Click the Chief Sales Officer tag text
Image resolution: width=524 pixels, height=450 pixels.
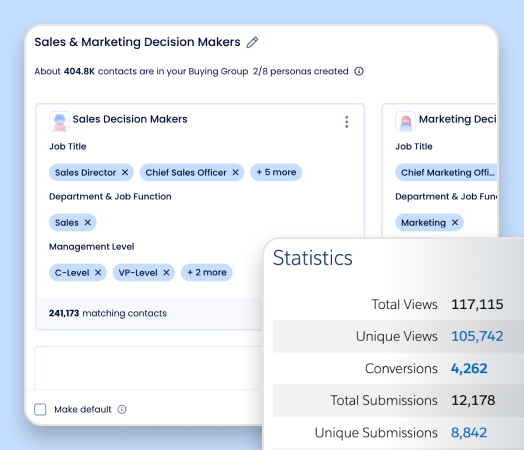point(186,172)
